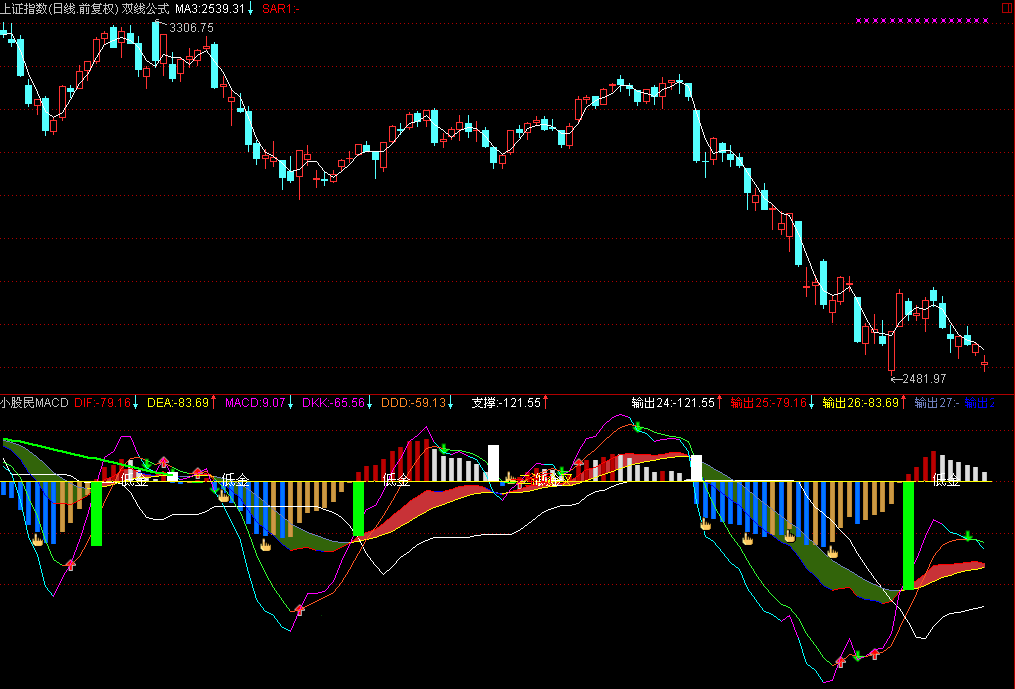The image size is (1015, 689).
Task: Click the tall white bar in the chart middle
Action: [493, 463]
